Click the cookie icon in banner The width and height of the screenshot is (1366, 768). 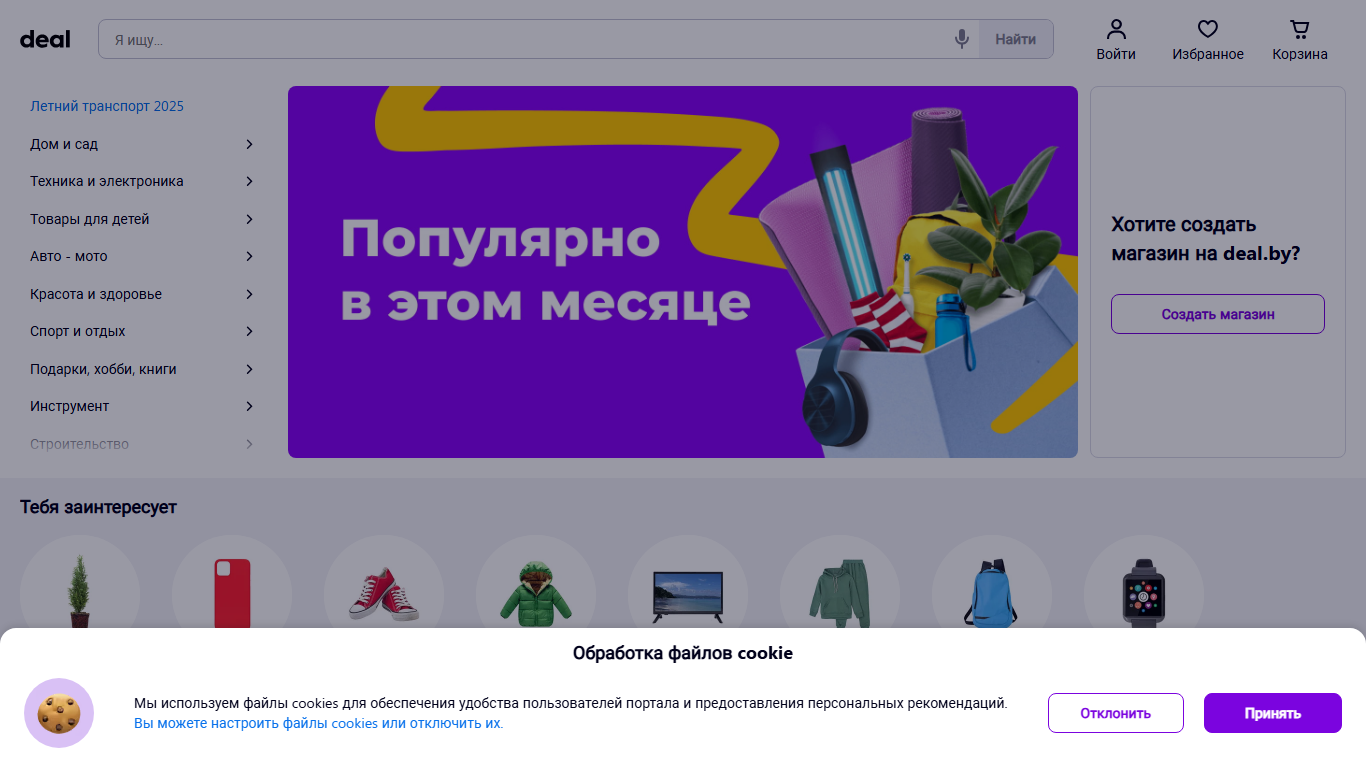click(59, 713)
